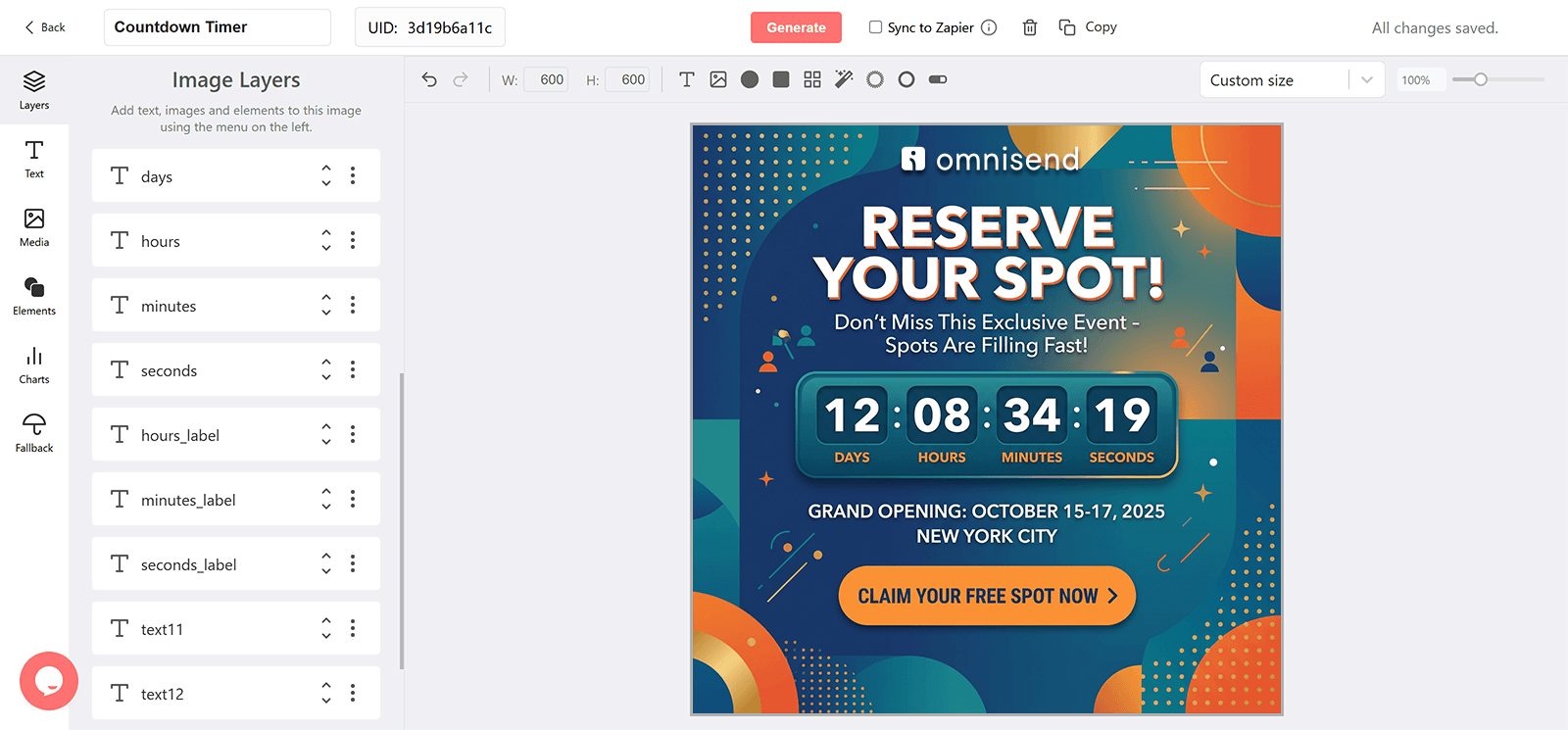The image size is (1568, 730).
Task: Add a square shape
Action: [x=781, y=79]
